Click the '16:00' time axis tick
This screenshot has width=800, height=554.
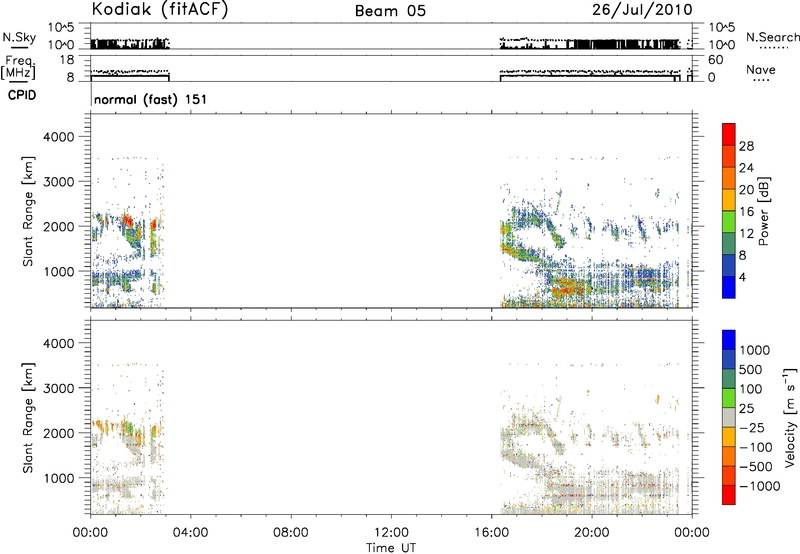click(x=491, y=533)
